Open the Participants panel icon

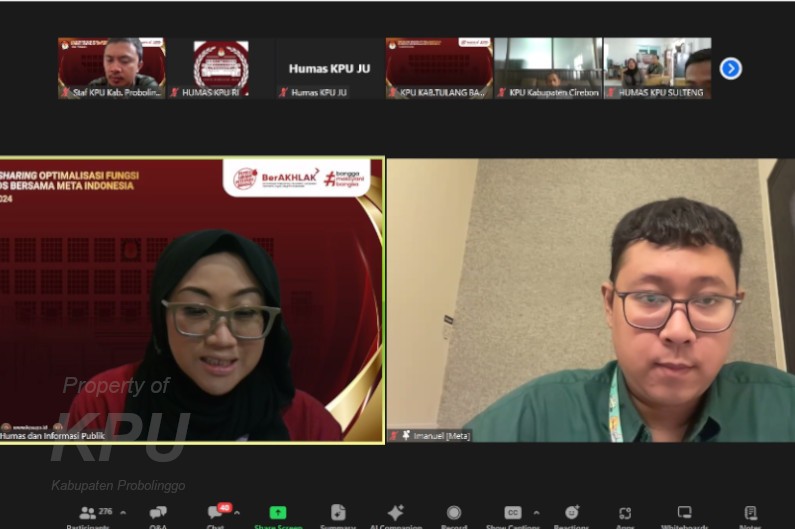(87, 513)
